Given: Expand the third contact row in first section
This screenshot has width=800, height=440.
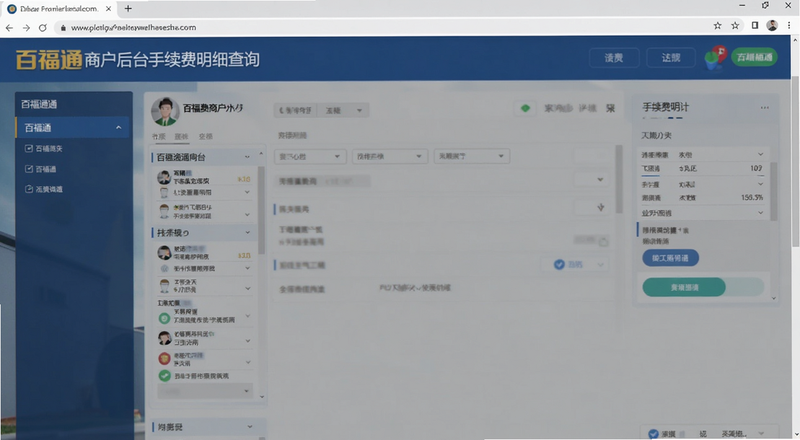Looking at the screenshot, I should [x=247, y=214].
